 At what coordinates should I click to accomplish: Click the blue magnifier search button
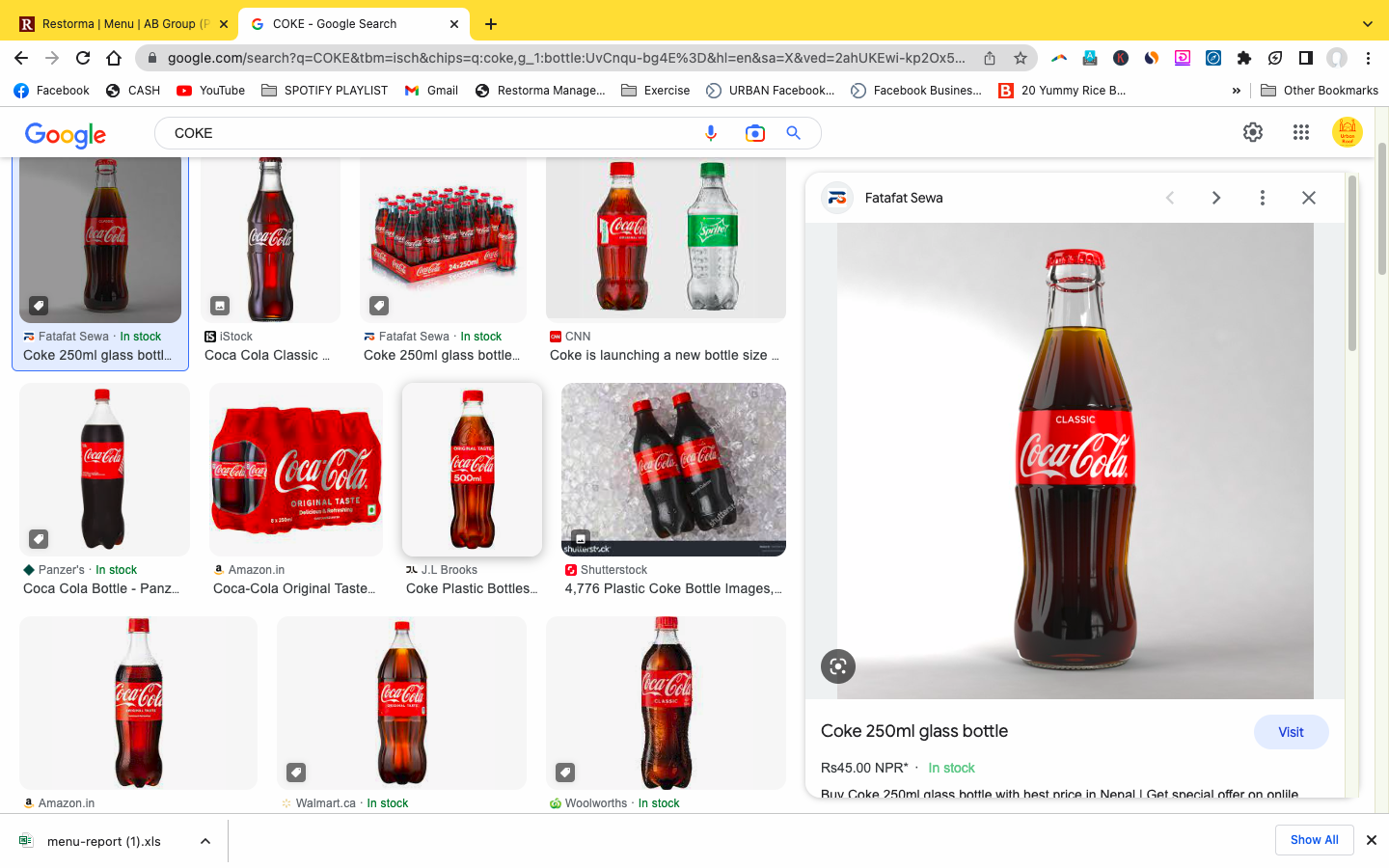point(794,133)
